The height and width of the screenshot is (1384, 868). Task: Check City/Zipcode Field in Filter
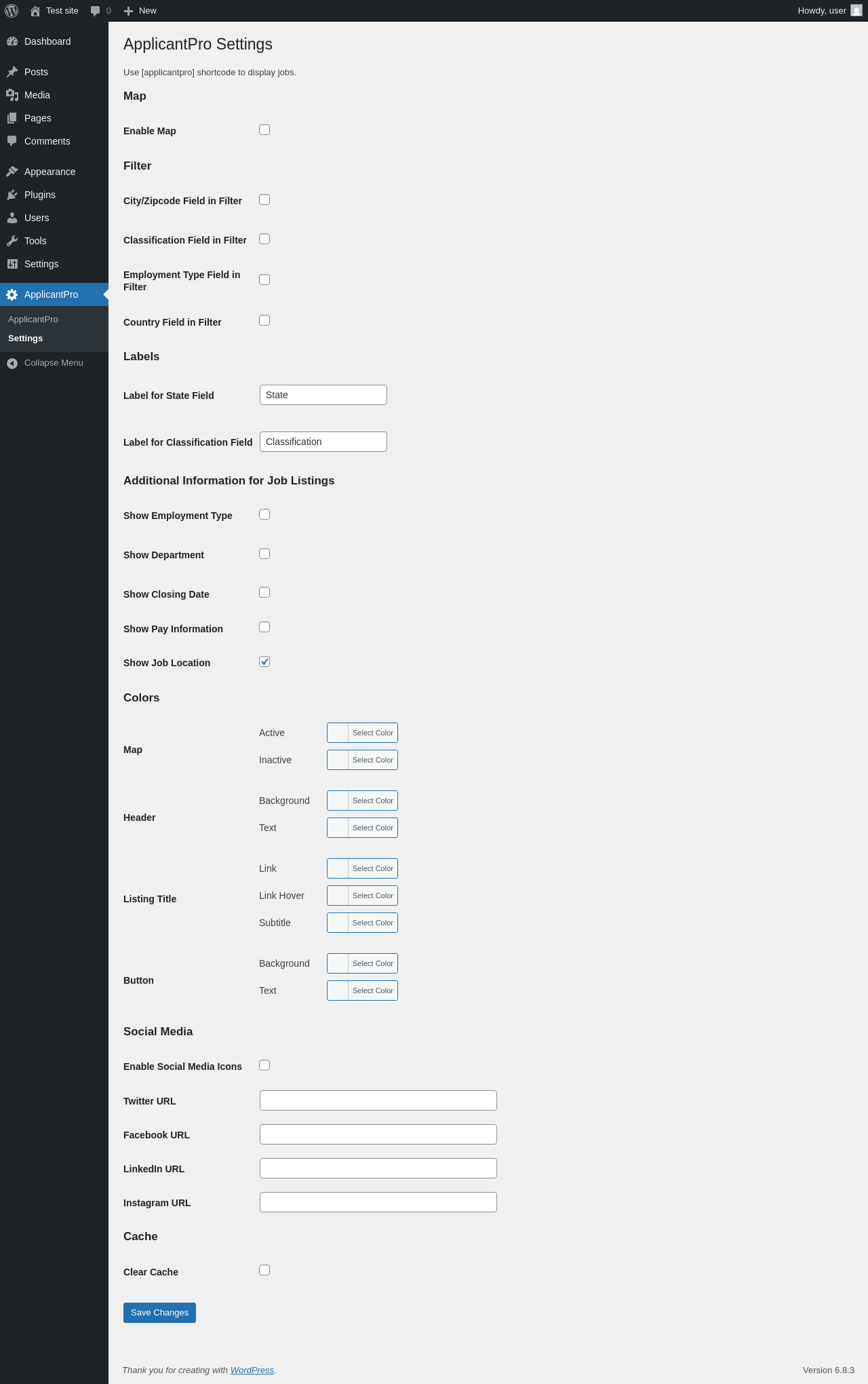[264, 199]
